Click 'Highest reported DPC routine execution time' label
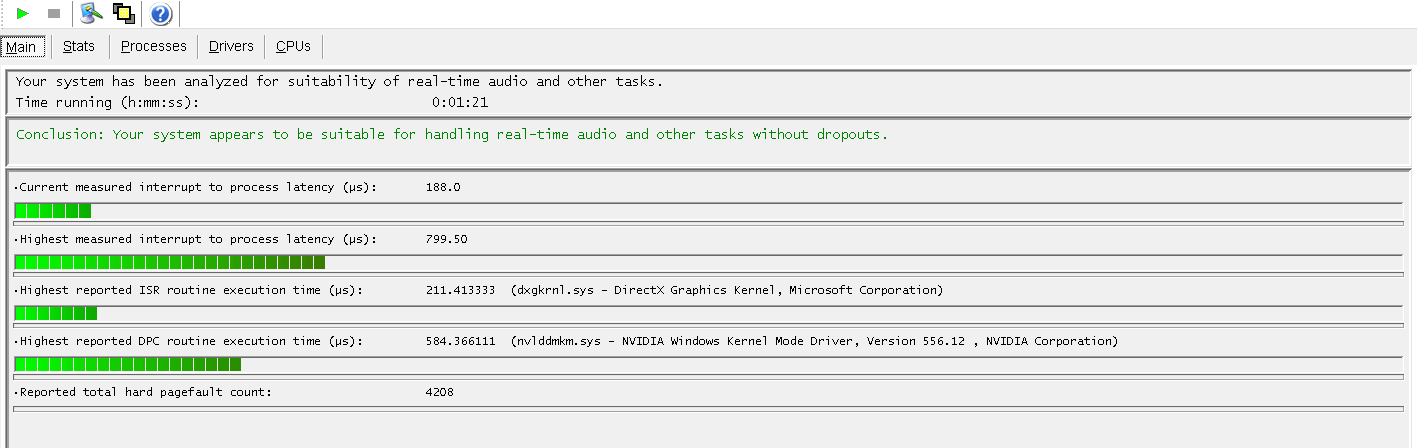 click(x=190, y=341)
